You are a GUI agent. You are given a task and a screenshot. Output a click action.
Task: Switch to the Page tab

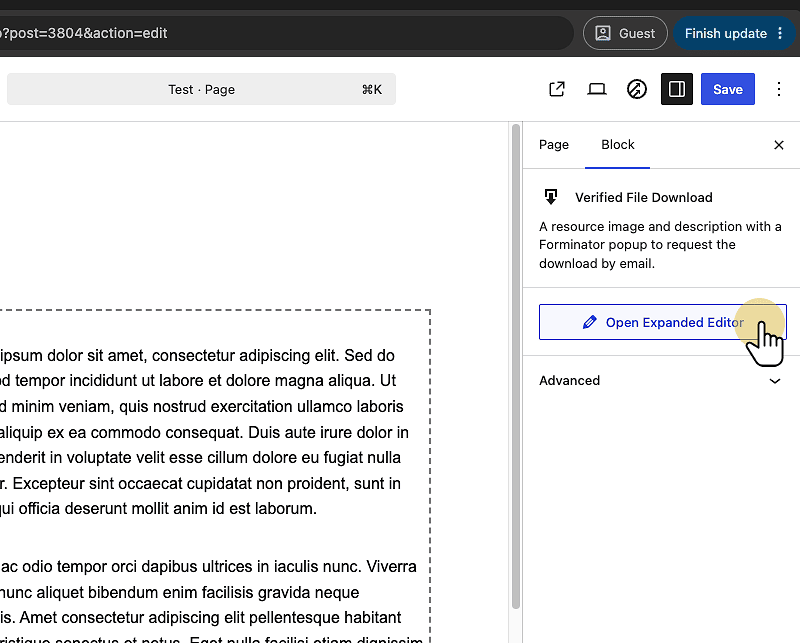point(554,145)
